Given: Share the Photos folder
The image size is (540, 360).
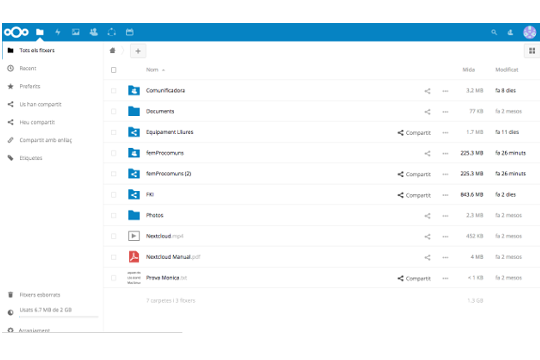Looking at the screenshot, I should coord(427,216).
